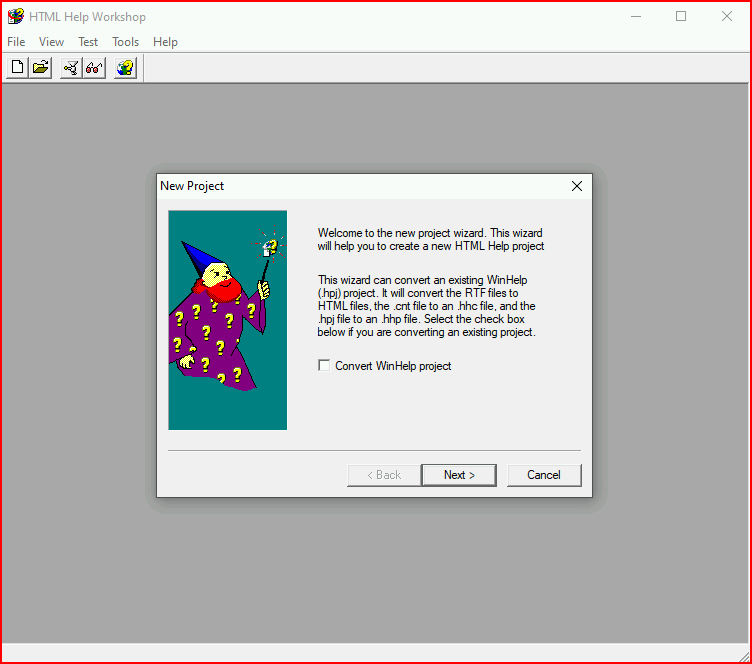This screenshot has height=664, width=752.
Task: Open the File menu
Action: click(x=16, y=42)
